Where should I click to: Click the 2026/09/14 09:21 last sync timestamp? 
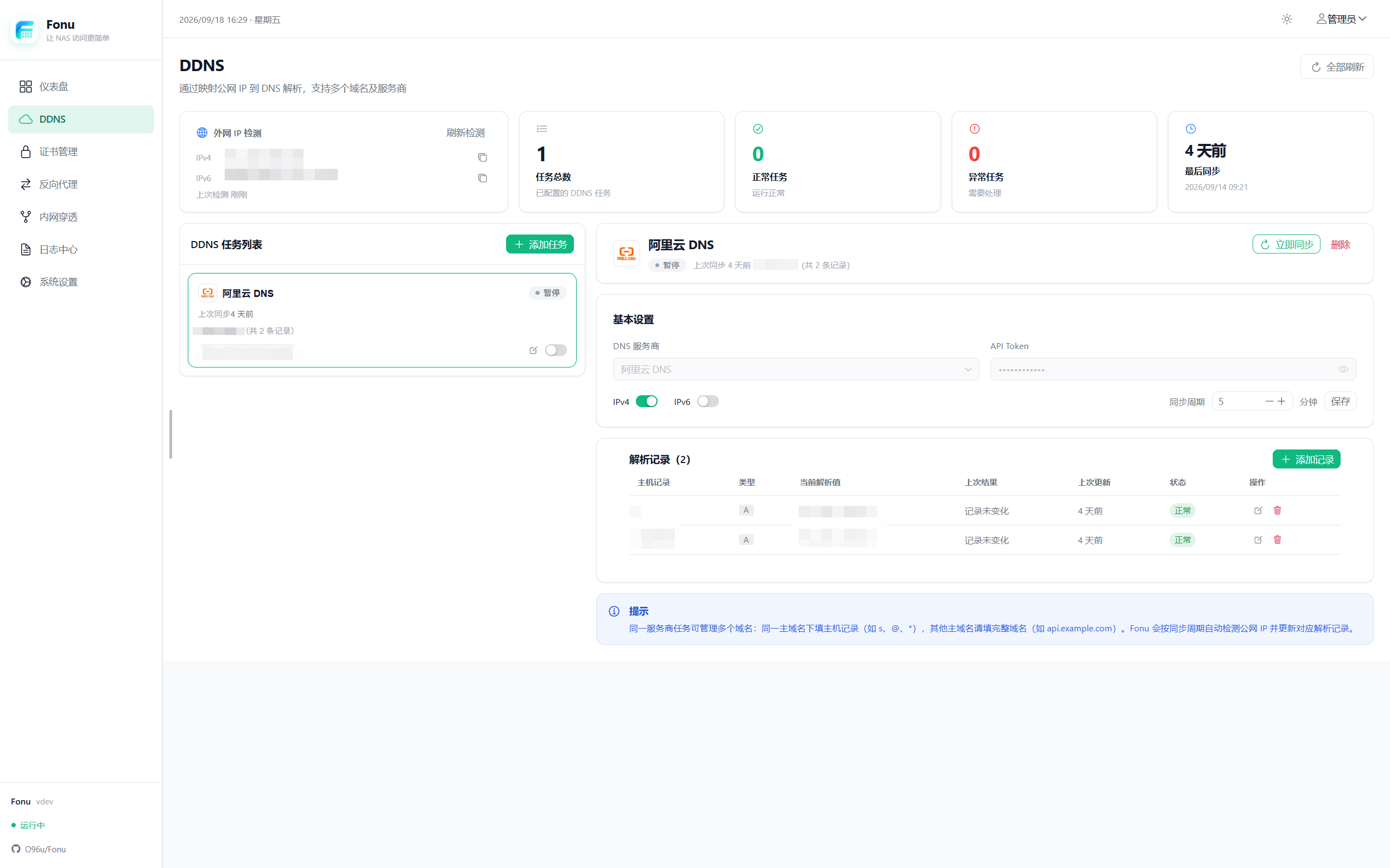coord(1216,187)
